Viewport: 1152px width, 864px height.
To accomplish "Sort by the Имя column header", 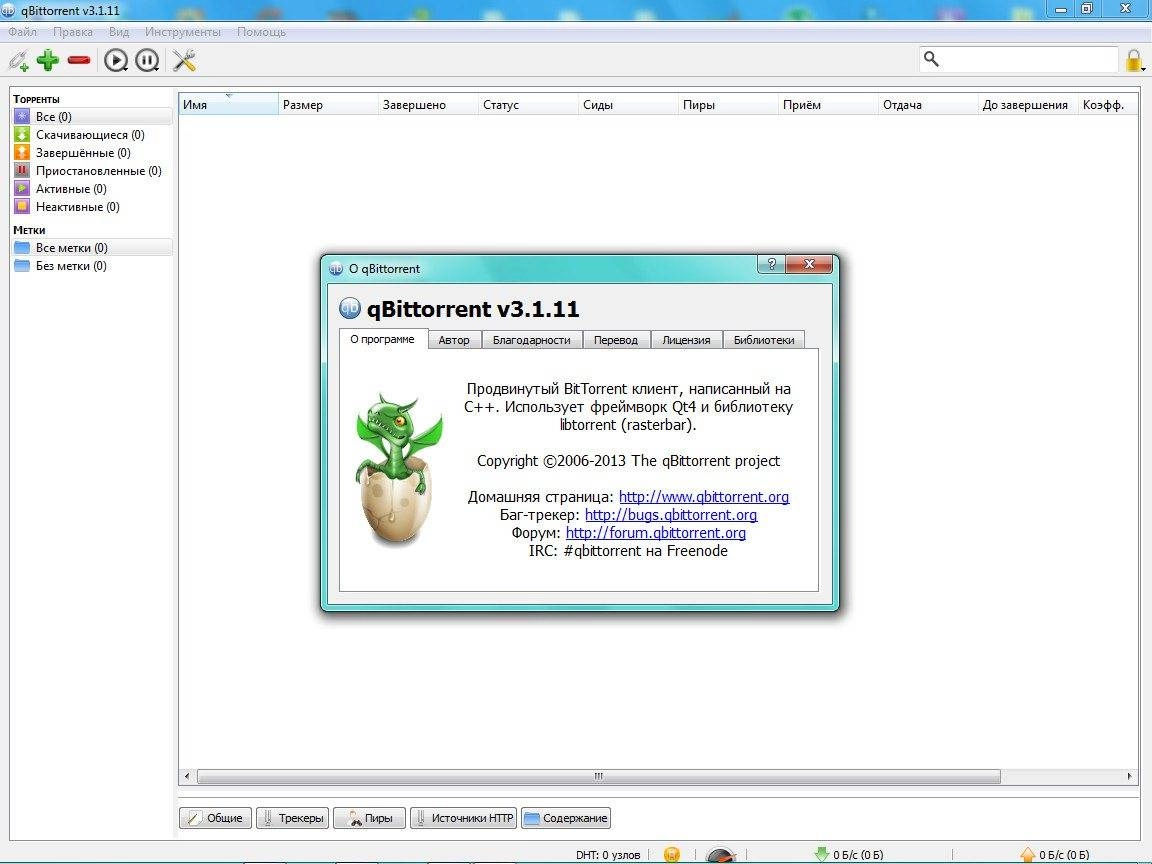I will point(228,104).
